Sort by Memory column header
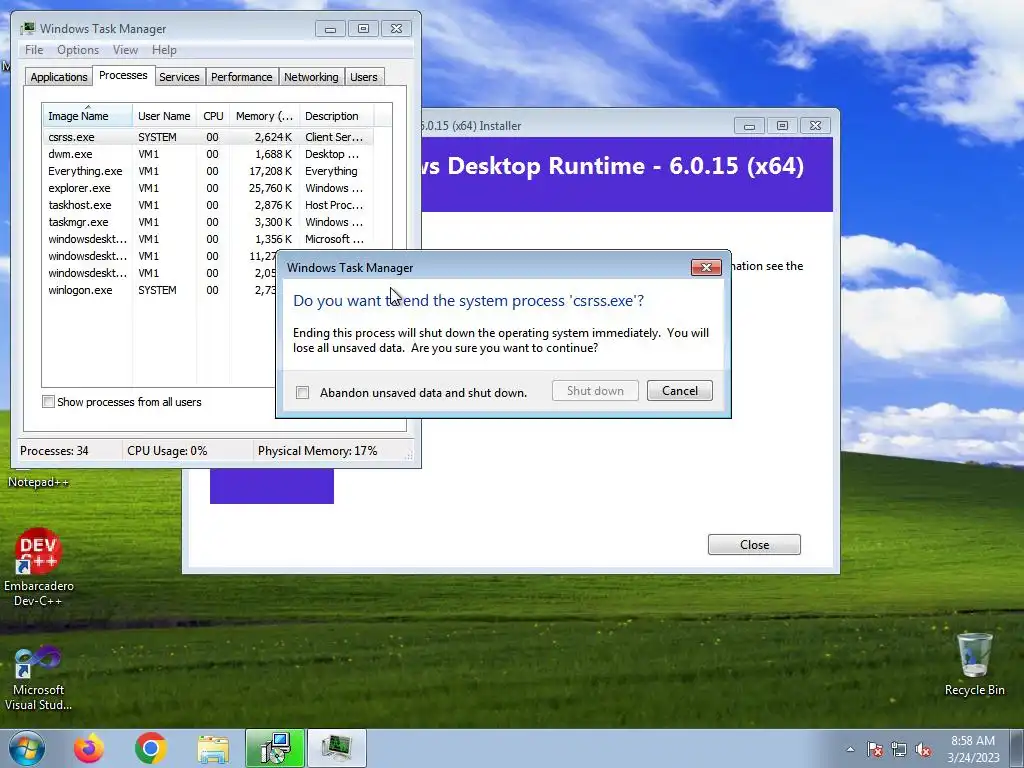 (264, 116)
